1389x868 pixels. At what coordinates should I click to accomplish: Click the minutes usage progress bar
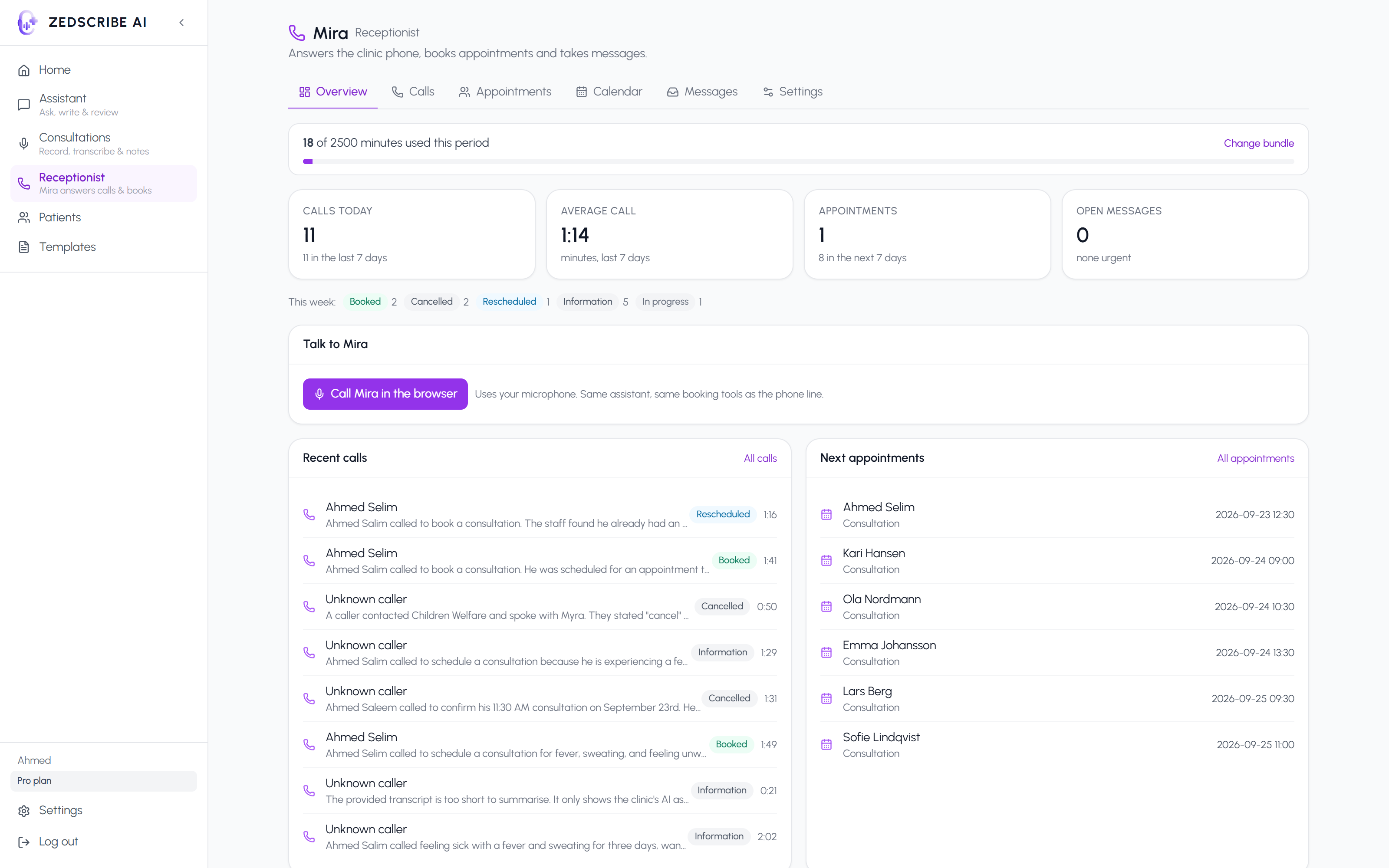tap(798, 161)
